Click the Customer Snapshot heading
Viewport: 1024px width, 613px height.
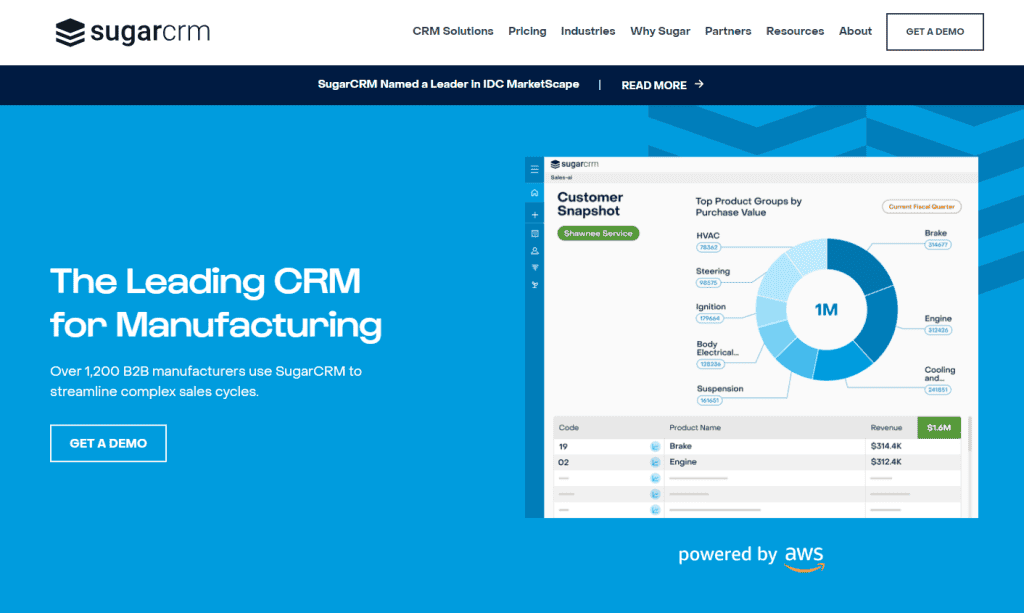tap(590, 204)
